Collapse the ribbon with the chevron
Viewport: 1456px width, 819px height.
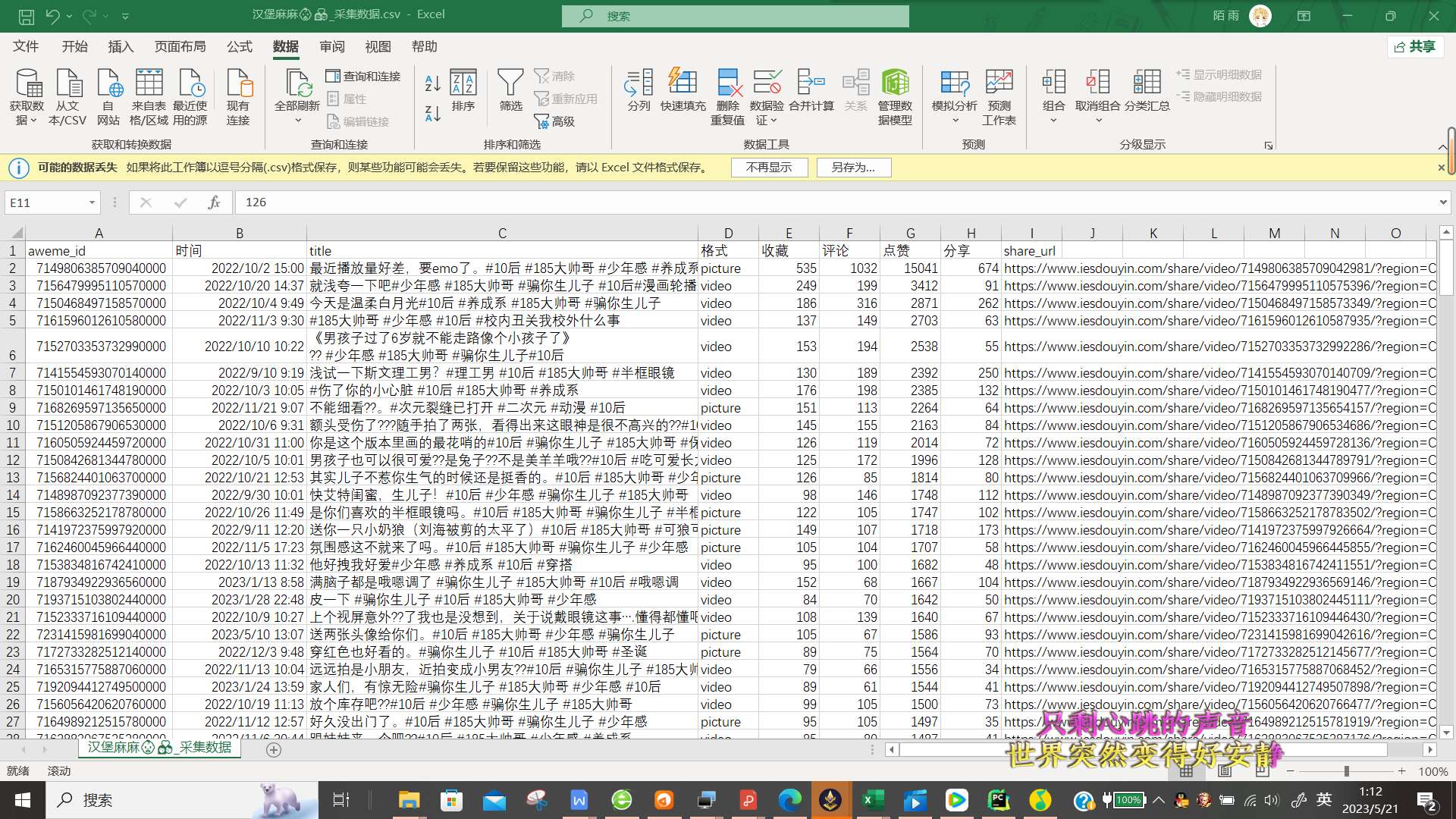tap(1442, 147)
